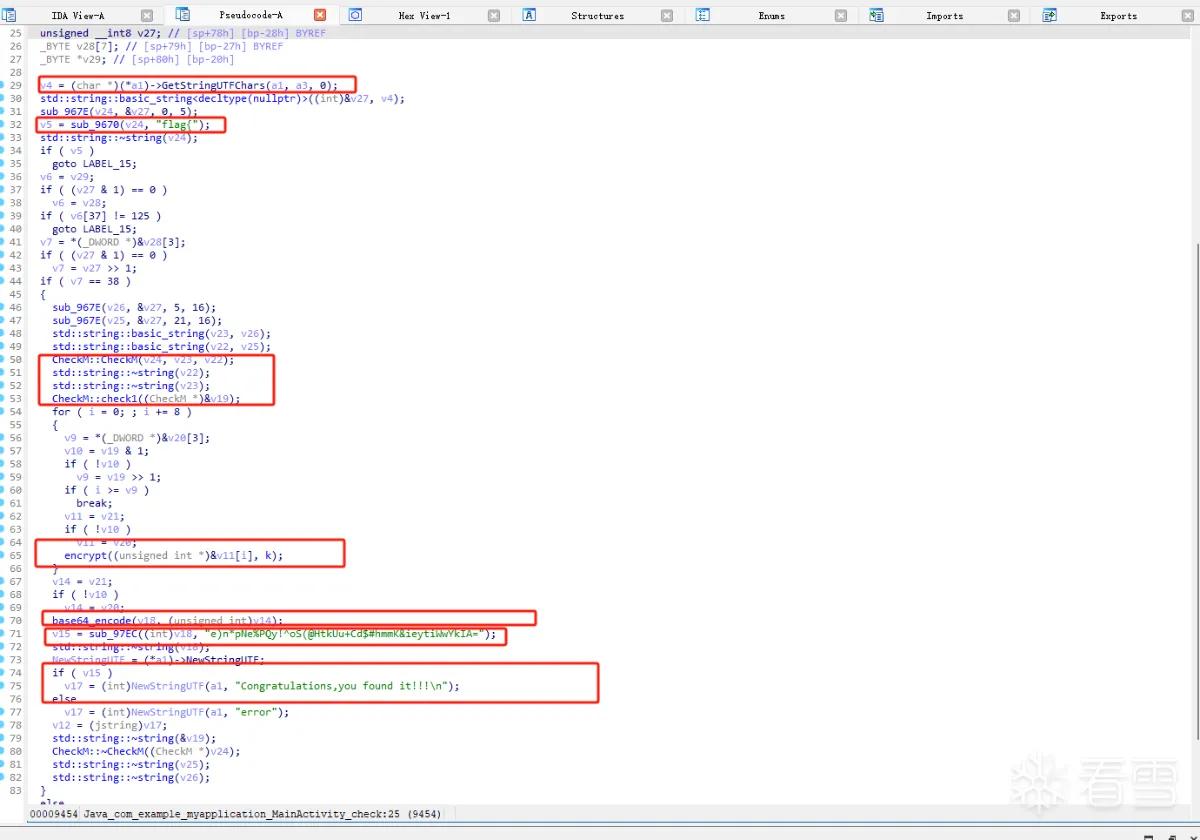
Task: Switch to the IDA View-A tab
Action: coord(78,16)
